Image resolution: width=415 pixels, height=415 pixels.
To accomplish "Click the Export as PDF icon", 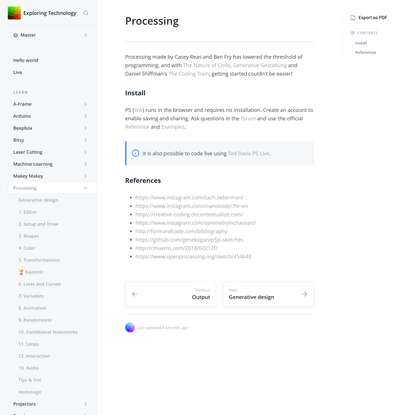I will (353, 18).
